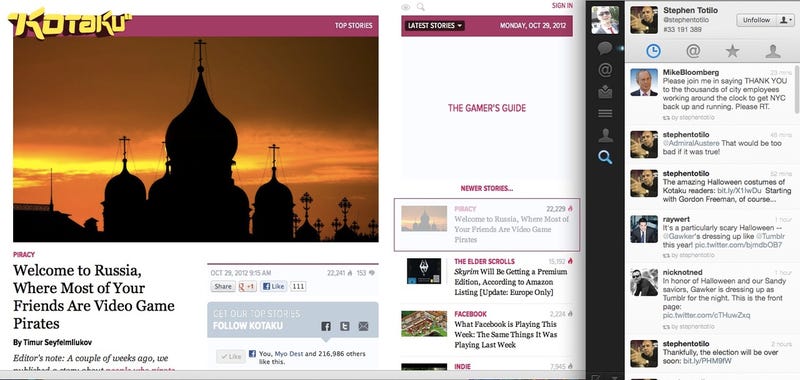Switch to star favorites tab on profile
Screen dimensions: 800x380
coord(732,50)
